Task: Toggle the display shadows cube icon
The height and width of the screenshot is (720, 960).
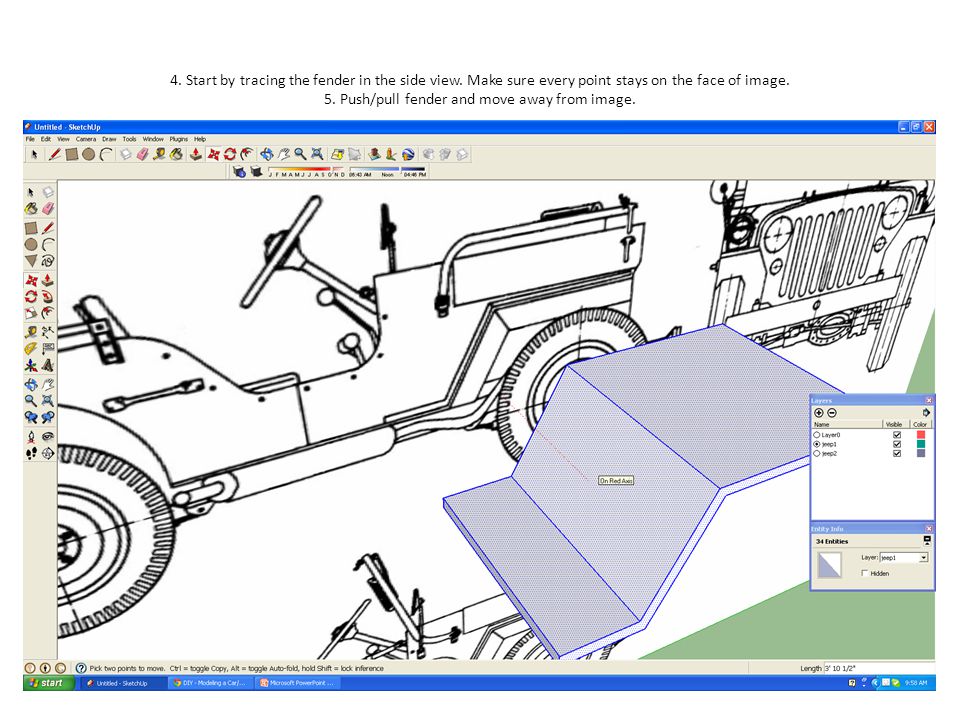Action: (x=256, y=171)
